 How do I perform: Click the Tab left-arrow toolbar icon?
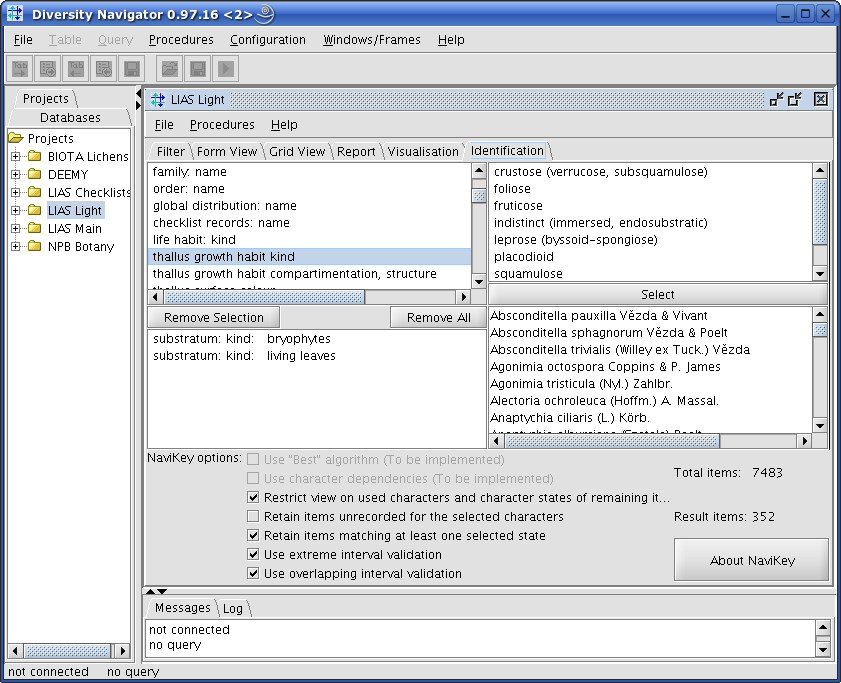[76, 69]
